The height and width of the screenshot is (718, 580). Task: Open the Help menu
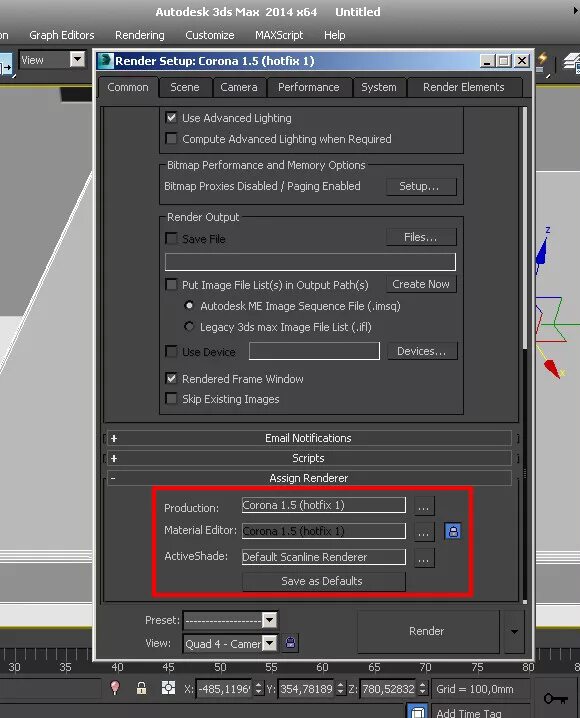[335, 35]
